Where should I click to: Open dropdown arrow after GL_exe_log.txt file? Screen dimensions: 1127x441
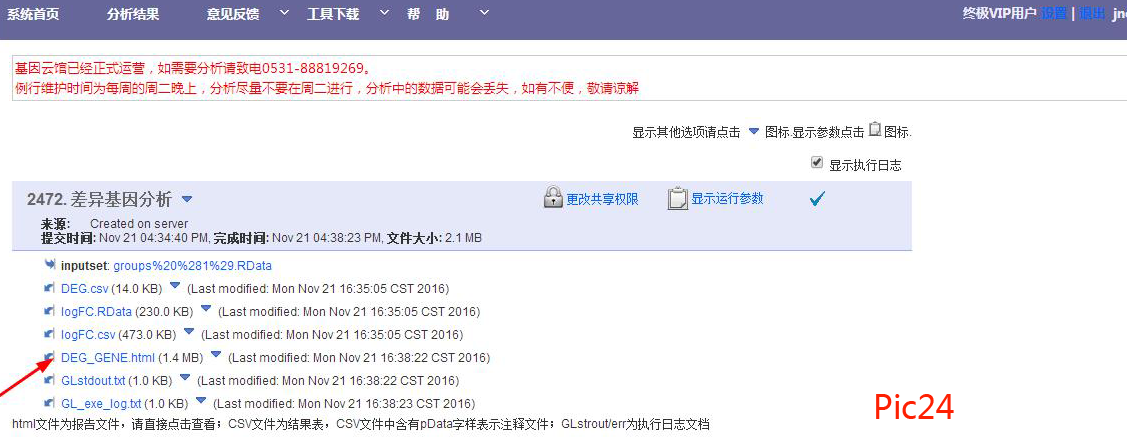(201, 402)
